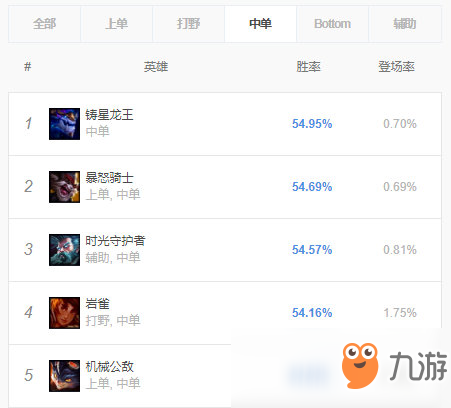Open the Bottom role tab
This screenshot has height=408, width=451.
pos(332,24)
